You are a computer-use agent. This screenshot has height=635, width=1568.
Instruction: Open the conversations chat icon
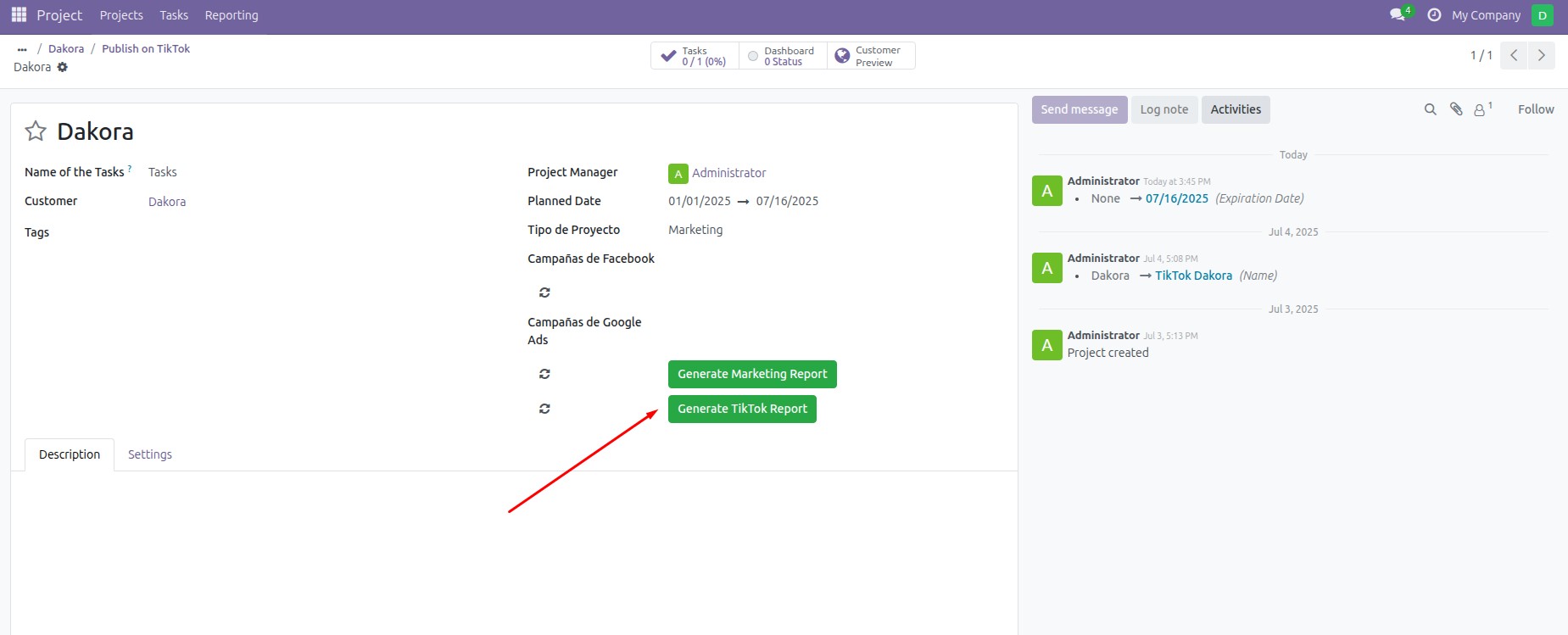[x=1398, y=15]
